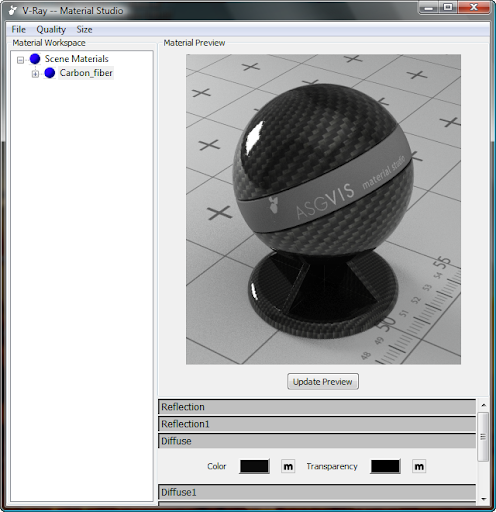Expand the Reflection1 rollout header
Image resolution: width=496 pixels, height=512 pixels.
(317, 424)
